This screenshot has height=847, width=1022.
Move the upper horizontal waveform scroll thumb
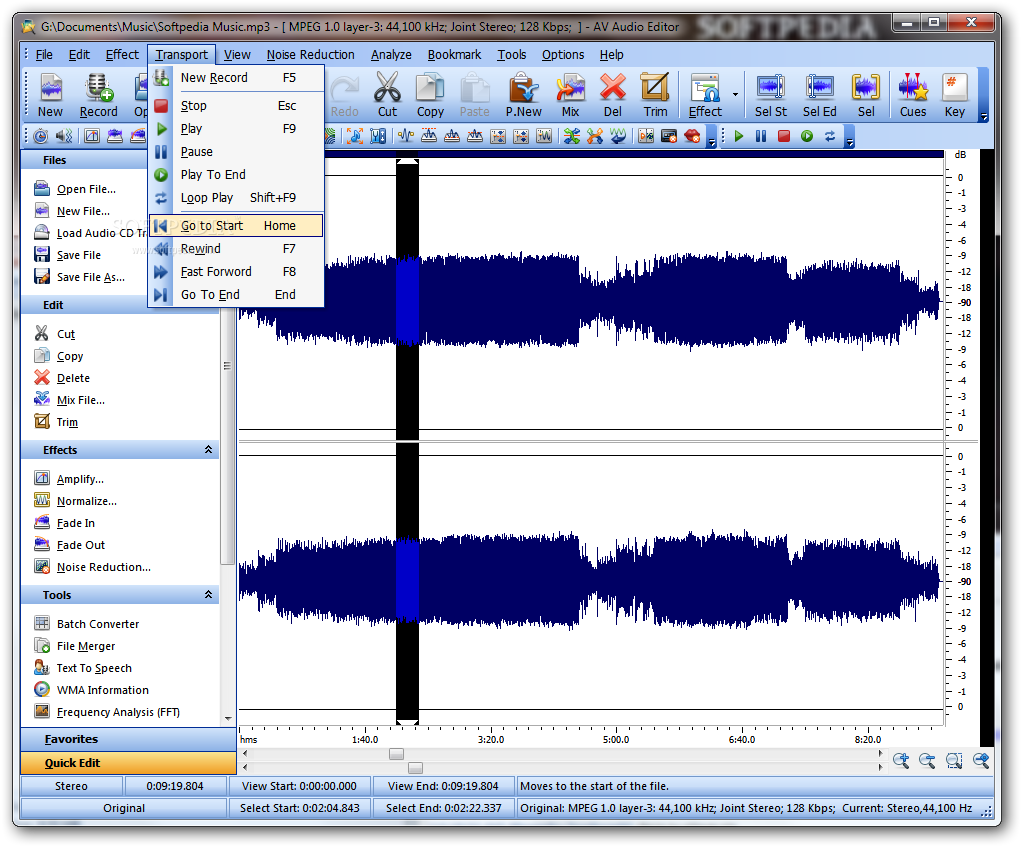[396, 754]
